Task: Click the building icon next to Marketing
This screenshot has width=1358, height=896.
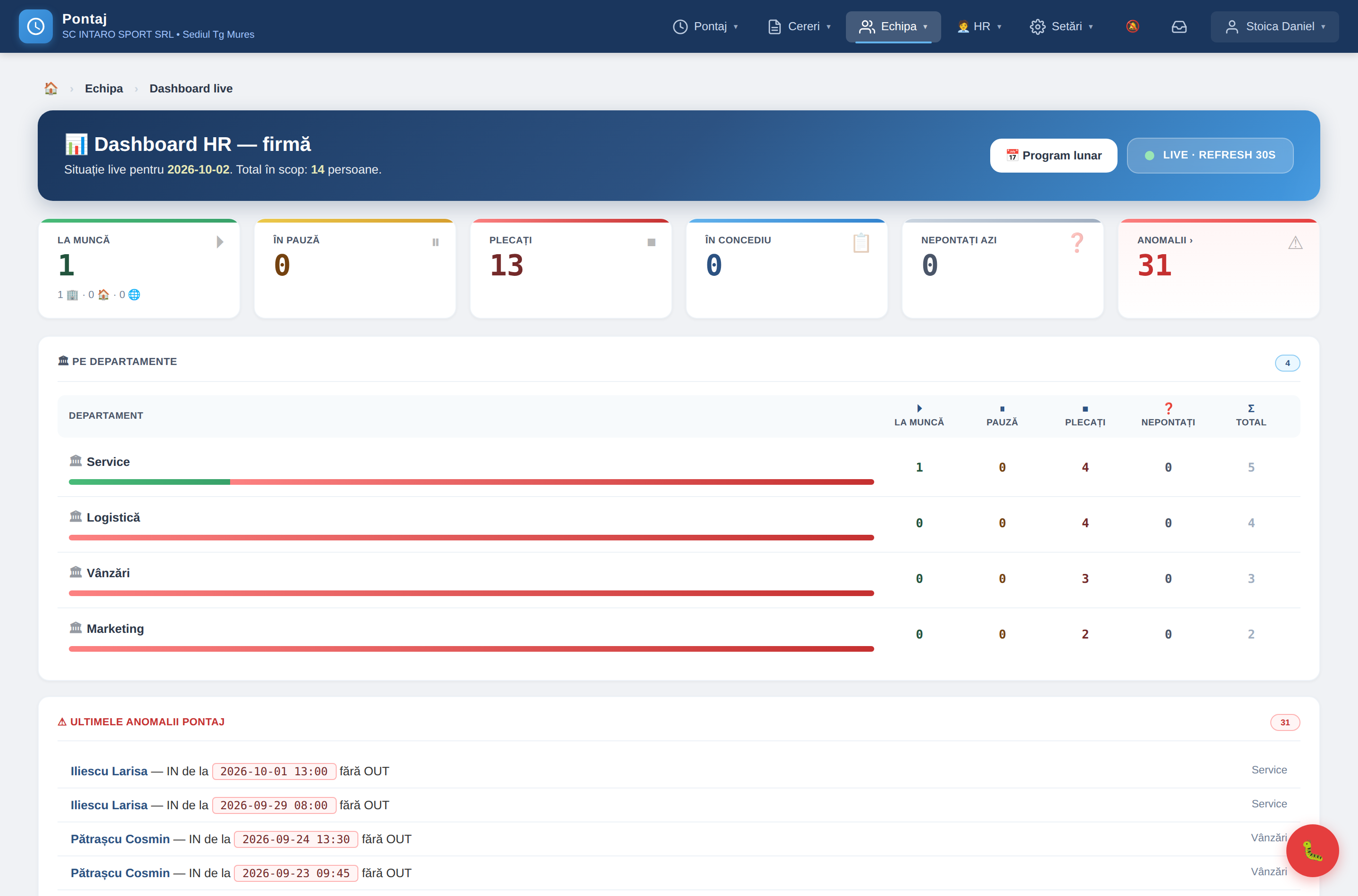Action: (x=76, y=627)
